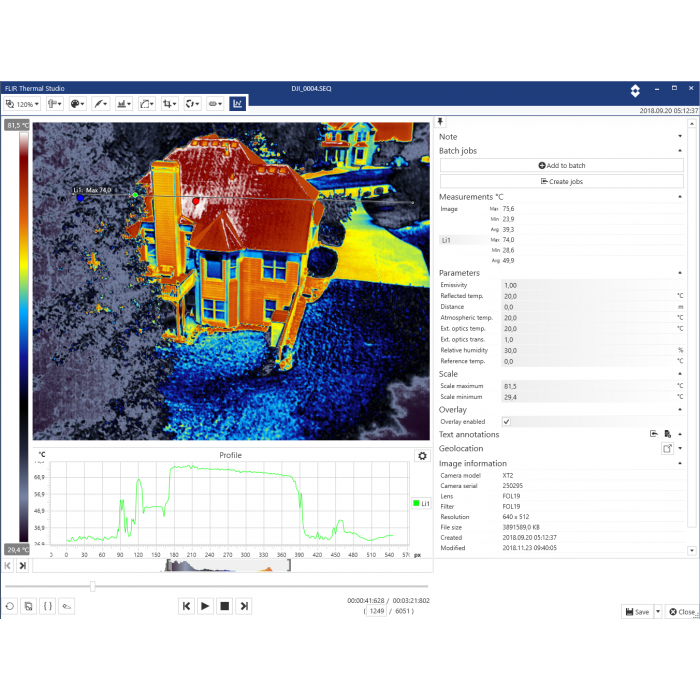Open the crop tool dropdown

pyautogui.click(x=170, y=104)
